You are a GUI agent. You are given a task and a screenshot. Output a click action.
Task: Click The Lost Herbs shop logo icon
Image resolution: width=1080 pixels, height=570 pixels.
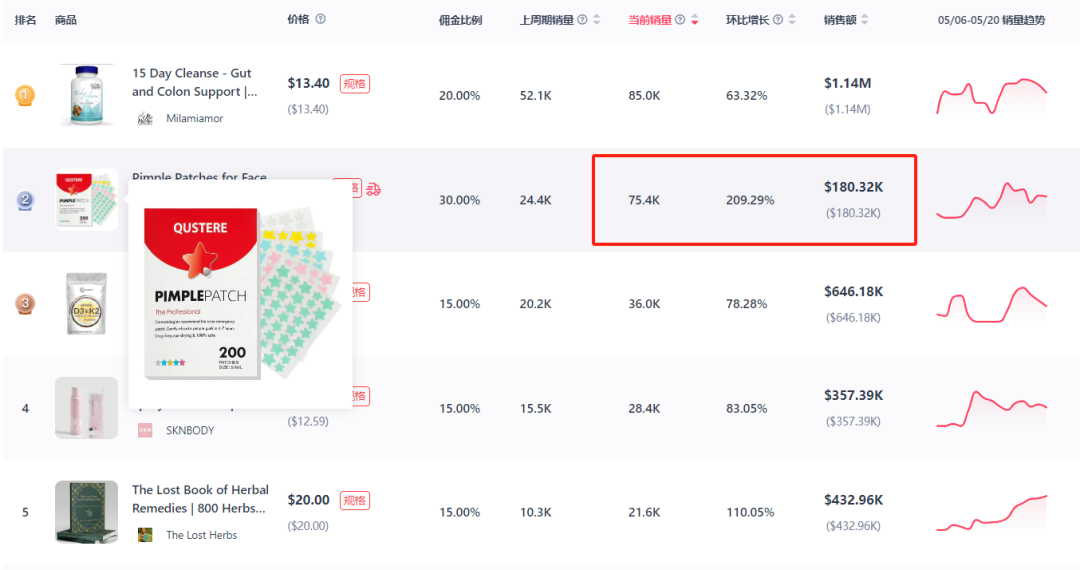click(146, 535)
